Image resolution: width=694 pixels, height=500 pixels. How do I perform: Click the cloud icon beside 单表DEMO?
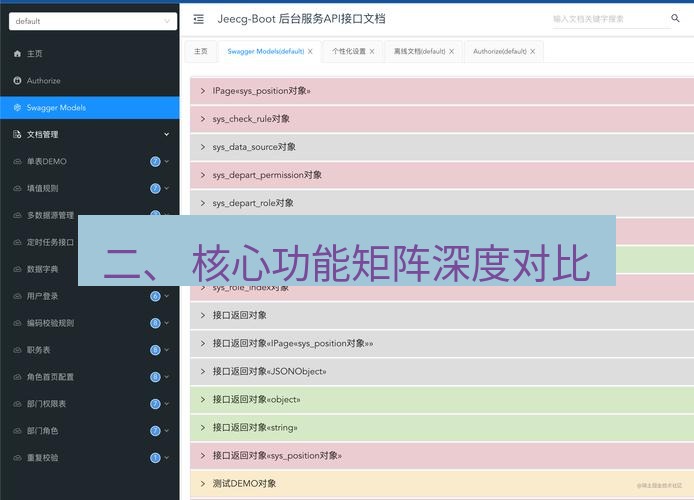point(17,162)
